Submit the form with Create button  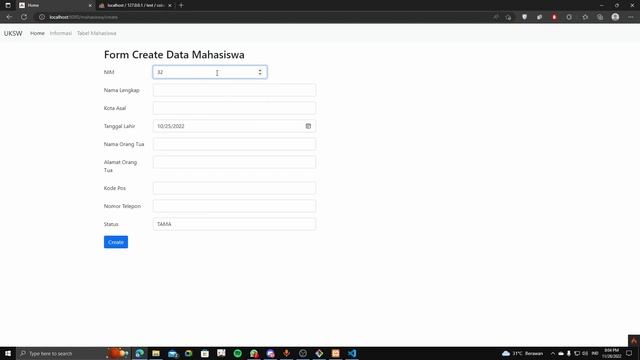[x=116, y=242]
